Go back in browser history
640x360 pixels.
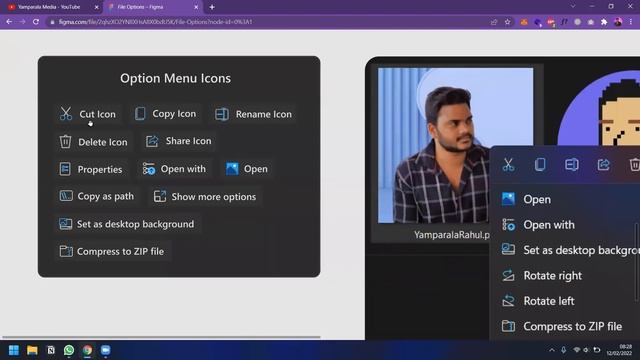[9, 22]
